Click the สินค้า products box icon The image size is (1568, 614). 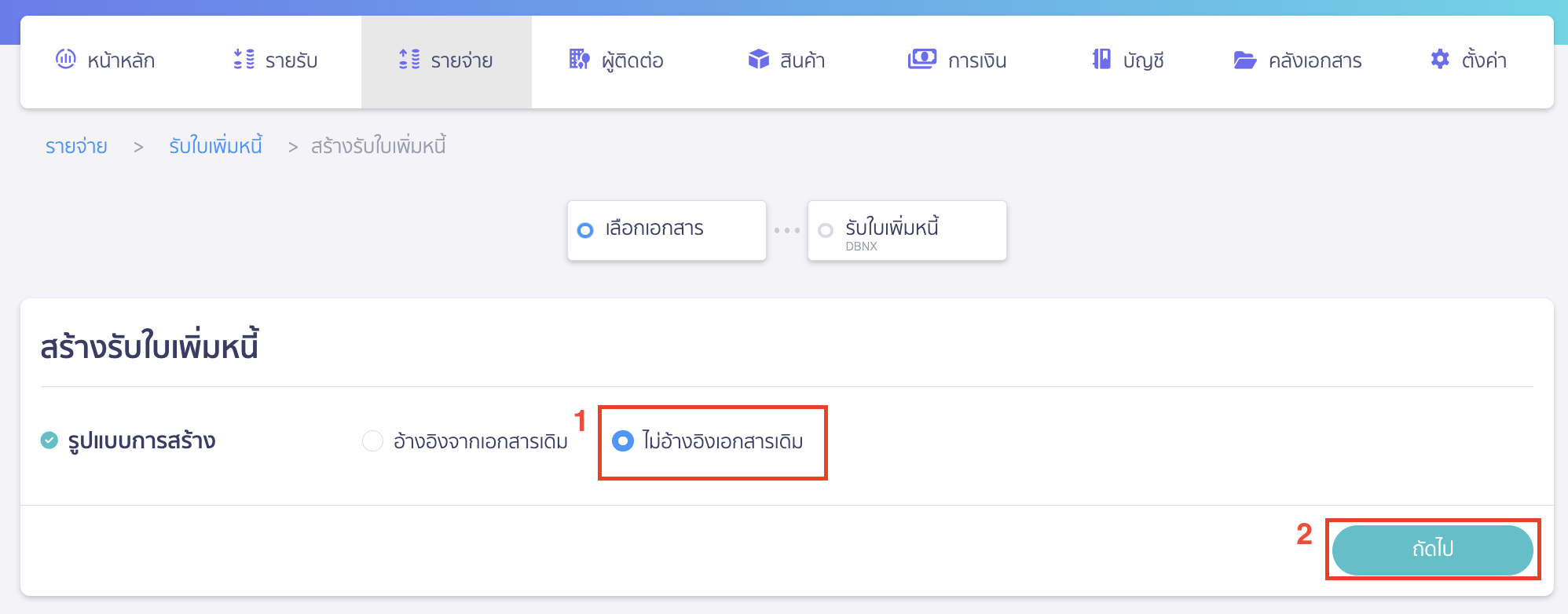tap(759, 59)
